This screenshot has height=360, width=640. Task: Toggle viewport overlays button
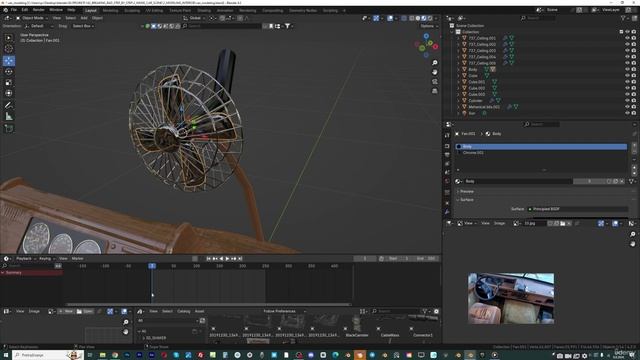(391, 18)
